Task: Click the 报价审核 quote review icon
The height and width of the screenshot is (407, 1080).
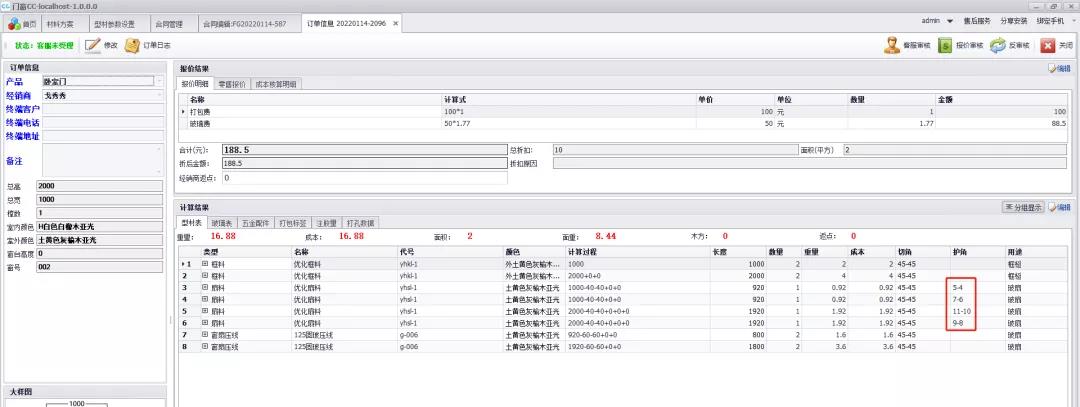Action: click(944, 45)
